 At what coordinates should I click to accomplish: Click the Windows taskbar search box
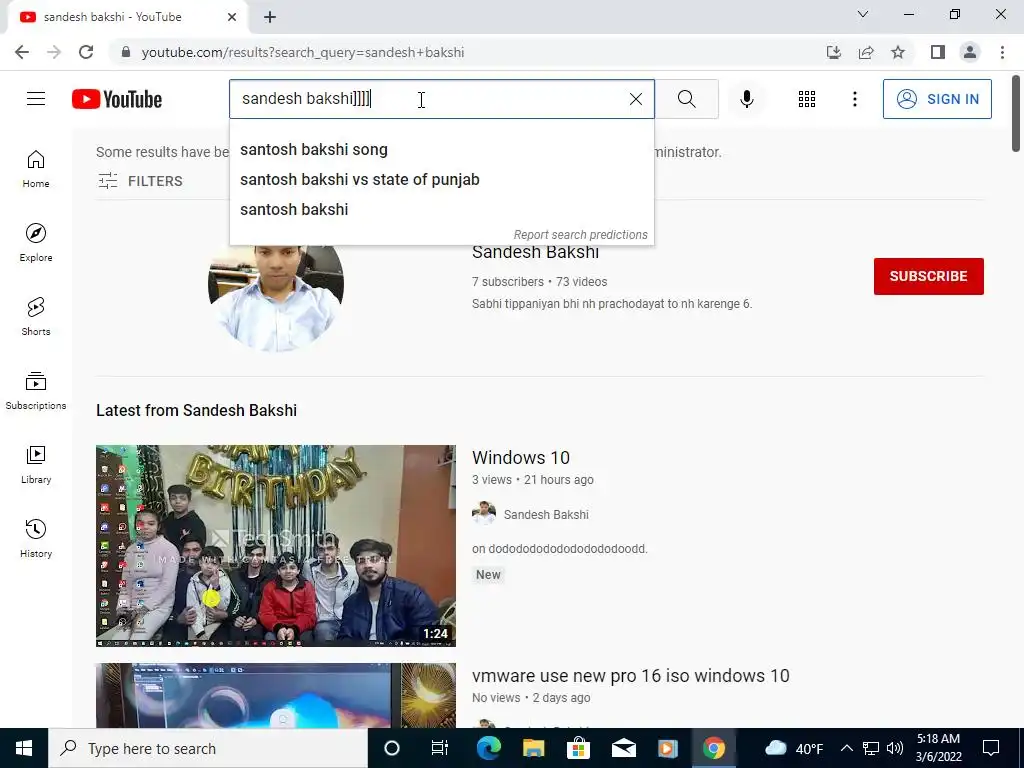208,748
